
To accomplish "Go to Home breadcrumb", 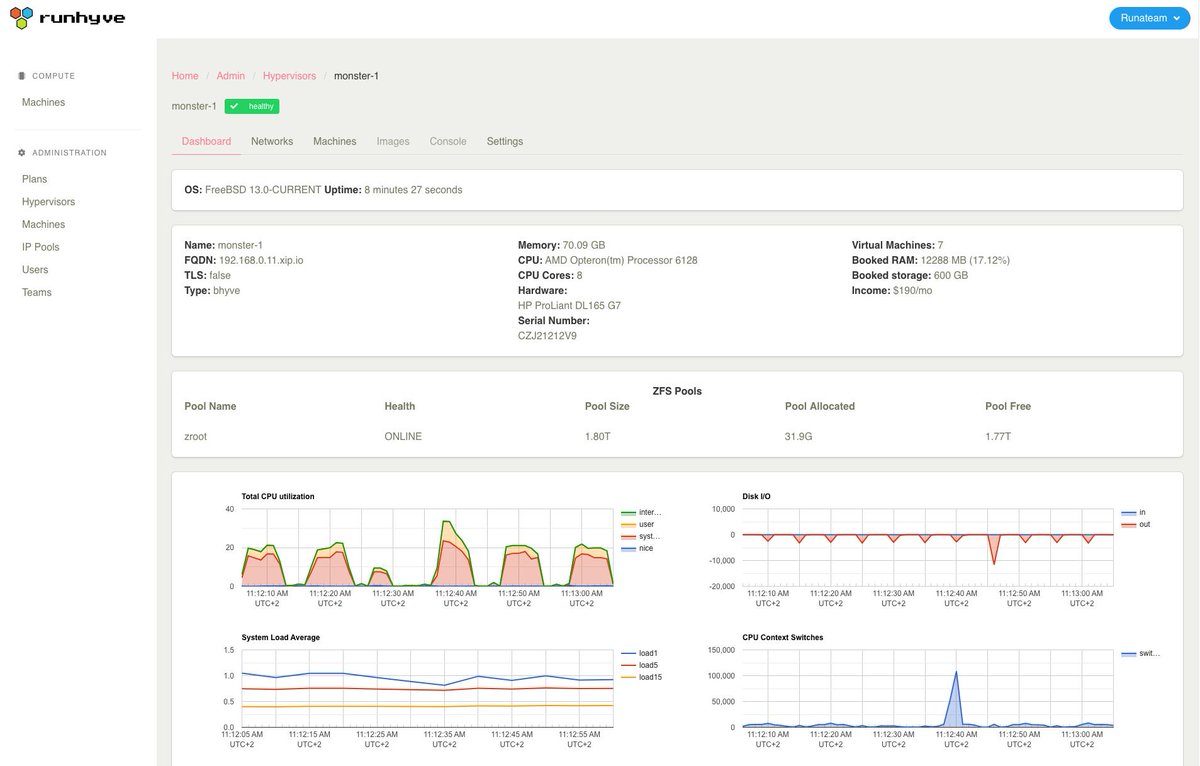I will pyautogui.click(x=185, y=76).
